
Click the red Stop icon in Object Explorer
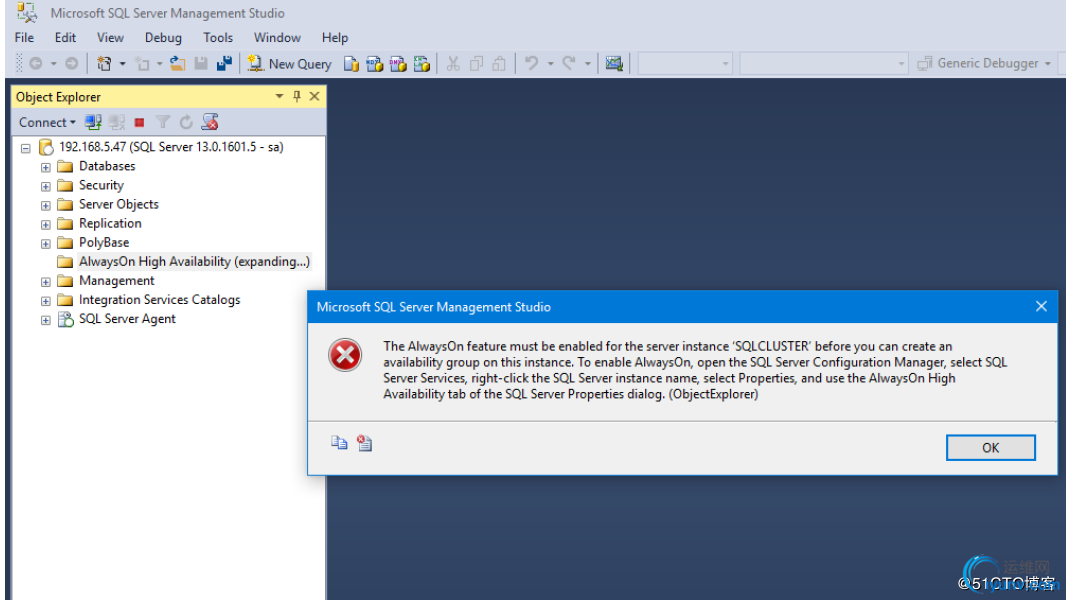[x=139, y=122]
